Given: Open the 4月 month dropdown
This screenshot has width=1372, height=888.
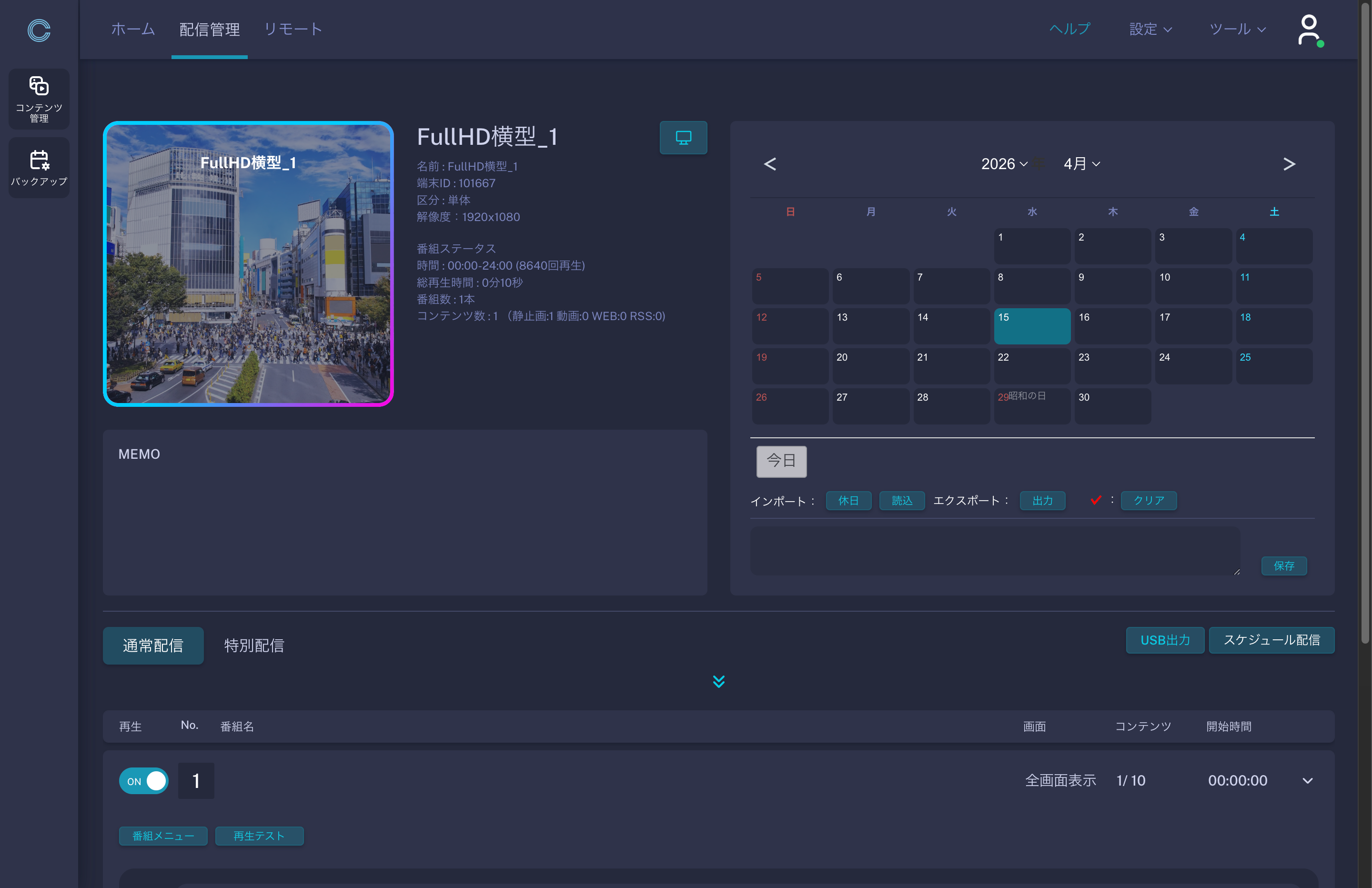Looking at the screenshot, I should coord(1081,164).
